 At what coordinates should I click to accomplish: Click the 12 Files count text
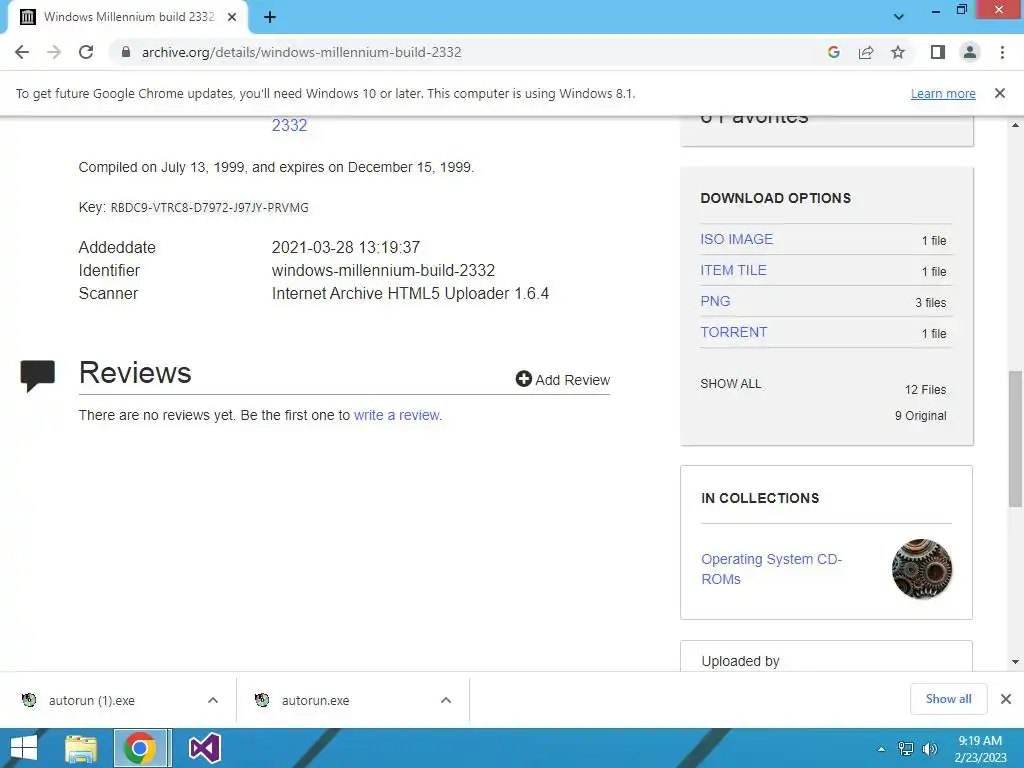pyautogui.click(x=925, y=390)
